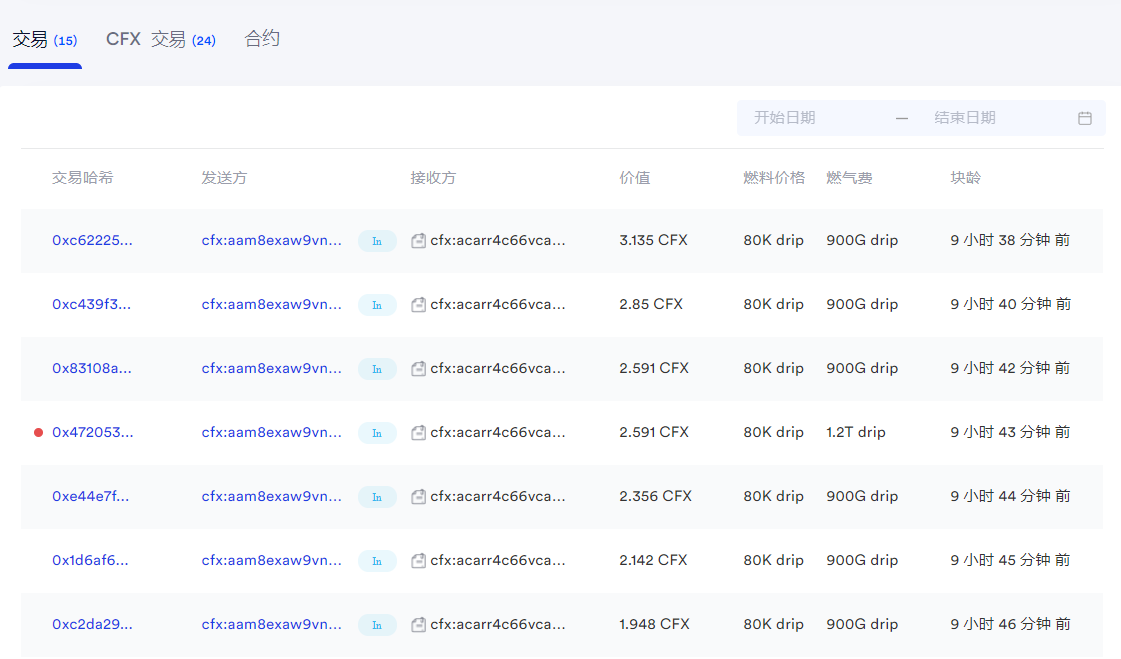Open sender address in the 0xc62225 row
The width and height of the screenshot is (1121, 659).
(272, 240)
